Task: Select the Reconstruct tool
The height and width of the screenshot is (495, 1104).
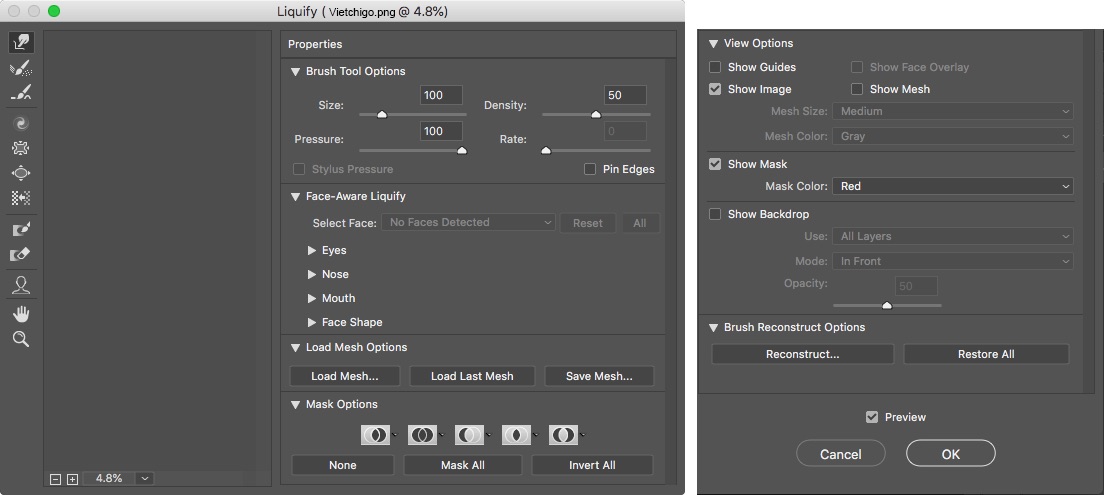Action: [21, 68]
